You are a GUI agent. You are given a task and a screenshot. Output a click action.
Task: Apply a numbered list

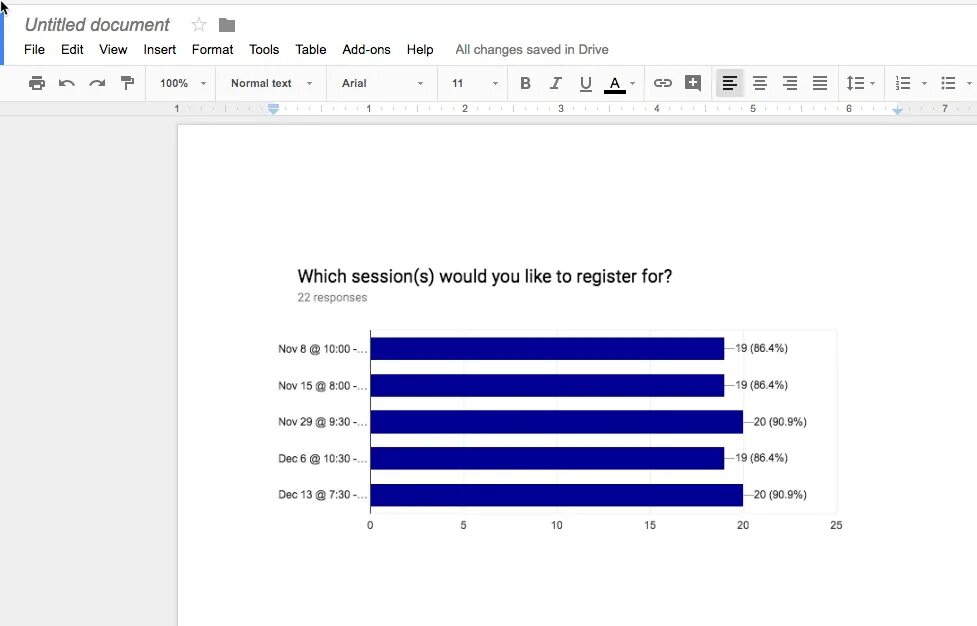(x=903, y=83)
